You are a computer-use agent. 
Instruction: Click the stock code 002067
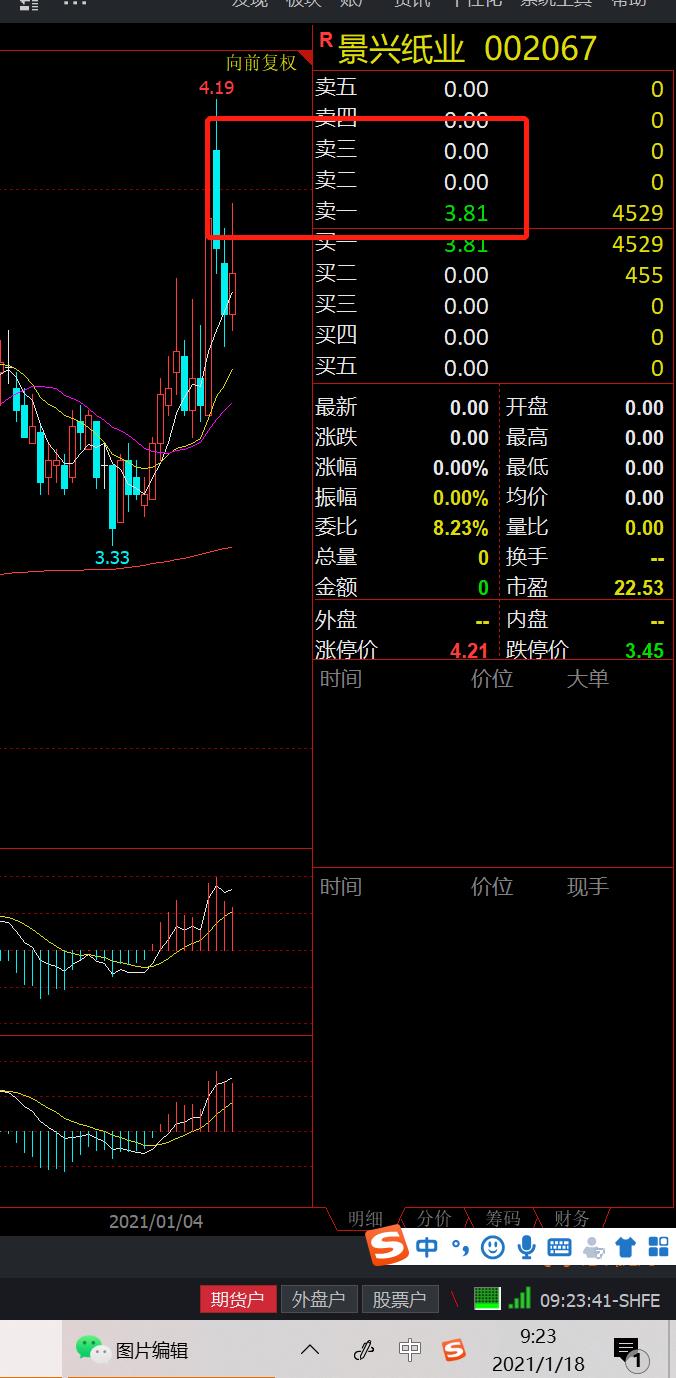pyautogui.click(x=540, y=48)
